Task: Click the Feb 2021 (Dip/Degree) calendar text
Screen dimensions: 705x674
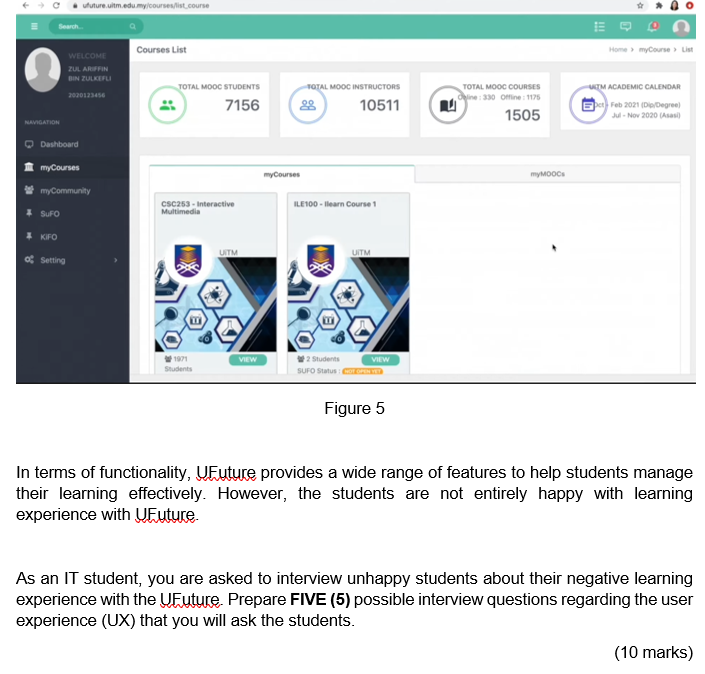Action: (x=645, y=105)
